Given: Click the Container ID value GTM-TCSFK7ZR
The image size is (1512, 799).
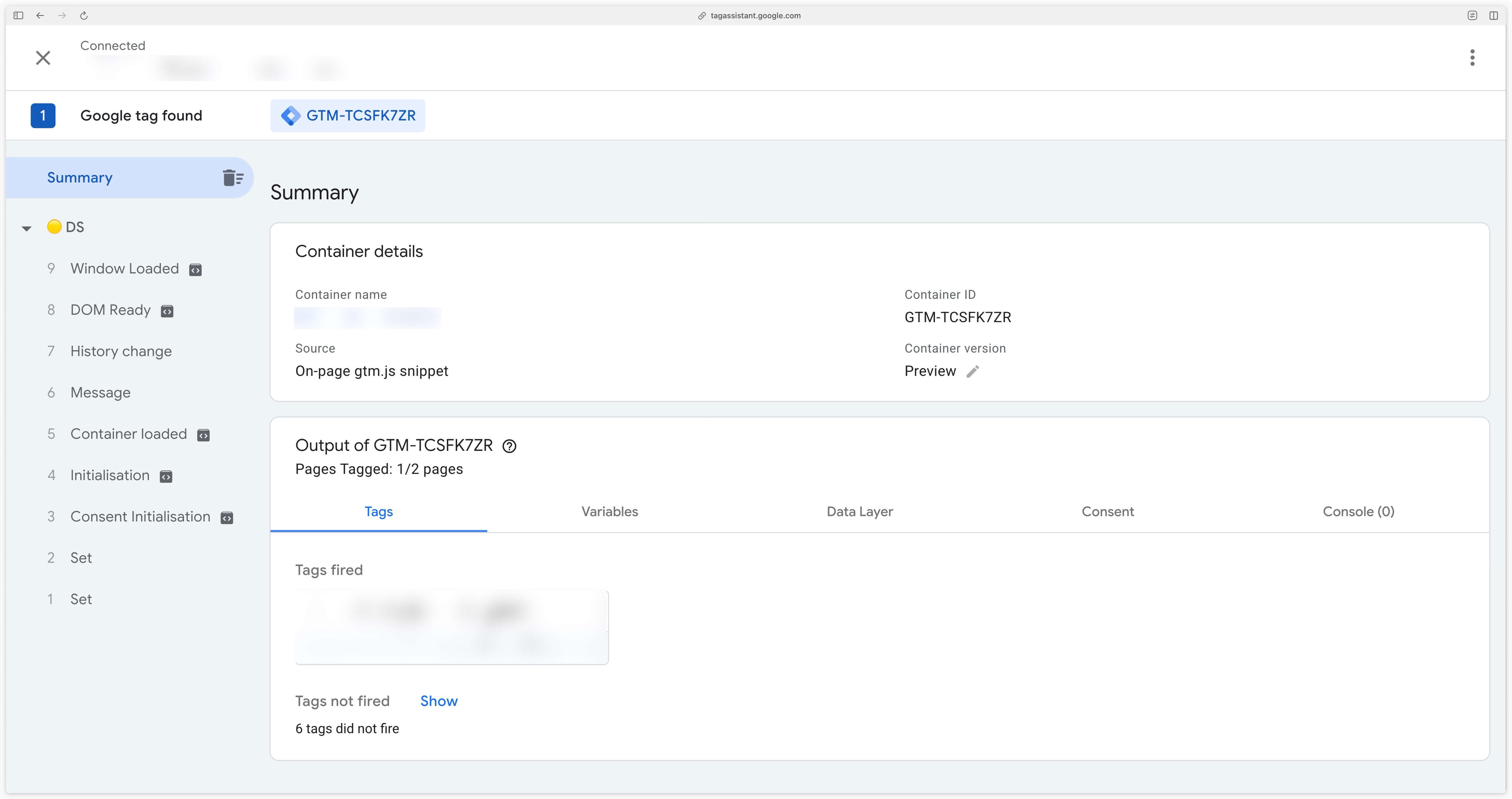Looking at the screenshot, I should (x=958, y=318).
